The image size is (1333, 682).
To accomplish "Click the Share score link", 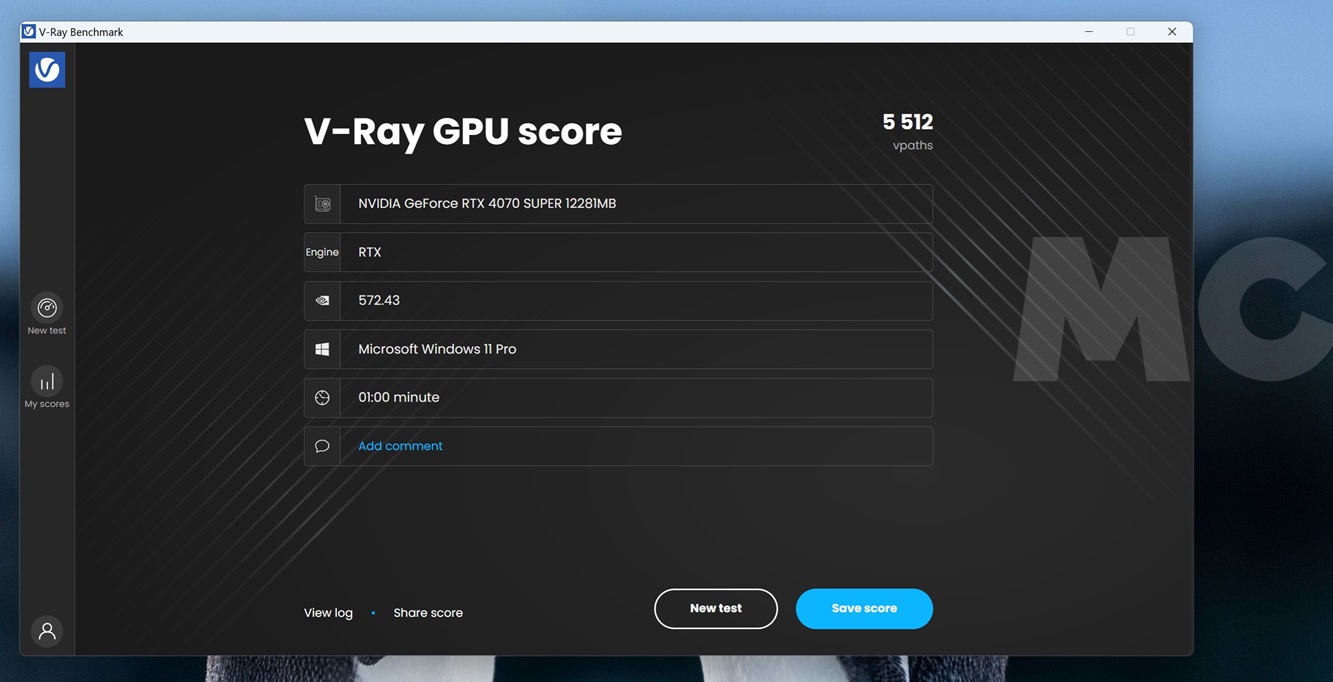I will [x=428, y=613].
